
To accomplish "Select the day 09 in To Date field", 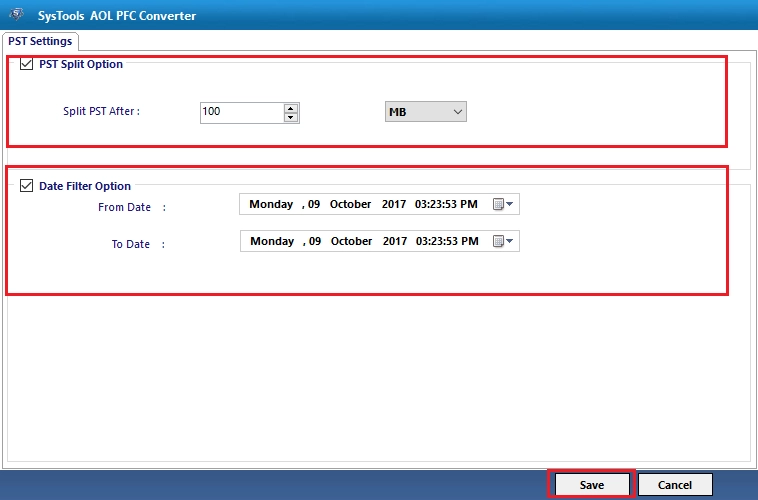I will coord(315,241).
